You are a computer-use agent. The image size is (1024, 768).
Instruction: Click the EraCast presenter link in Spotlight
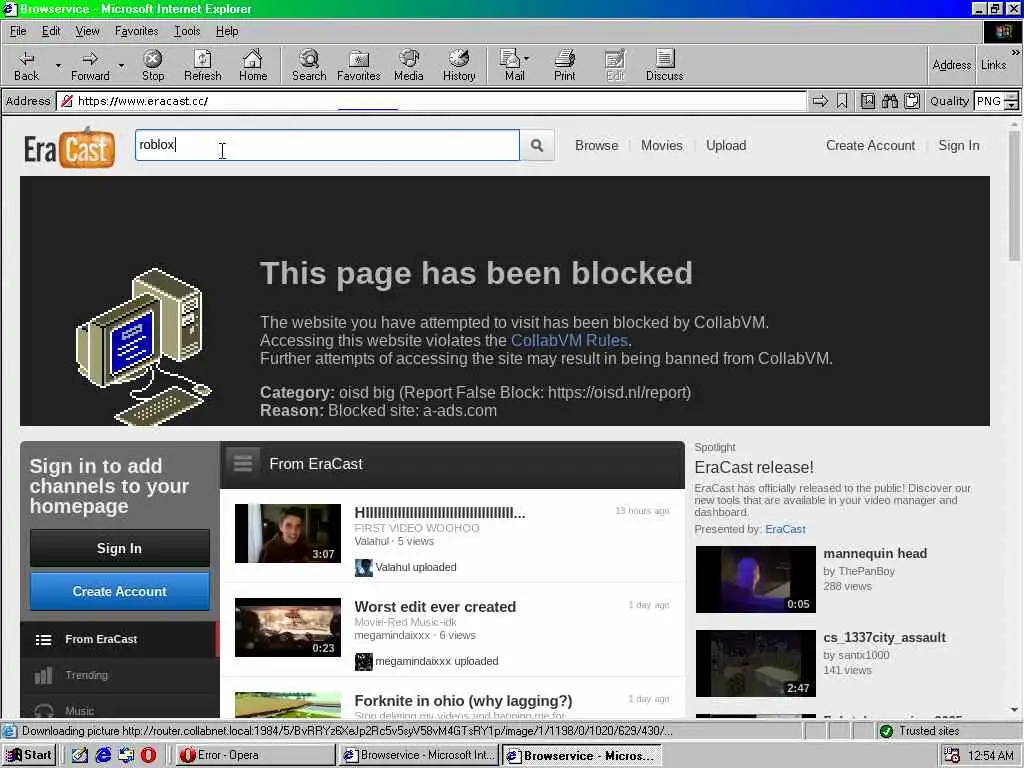pos(785,529)
